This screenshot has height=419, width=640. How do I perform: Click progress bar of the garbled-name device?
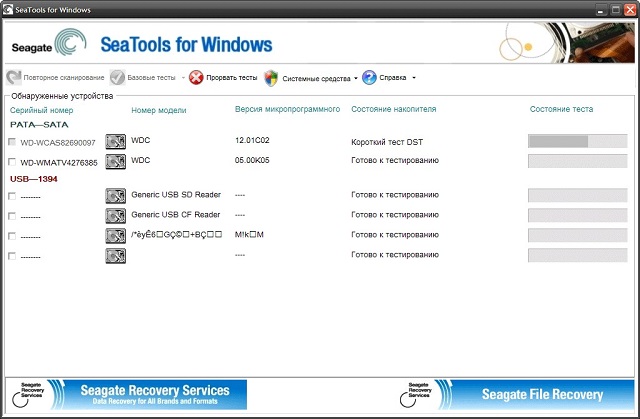578,235
